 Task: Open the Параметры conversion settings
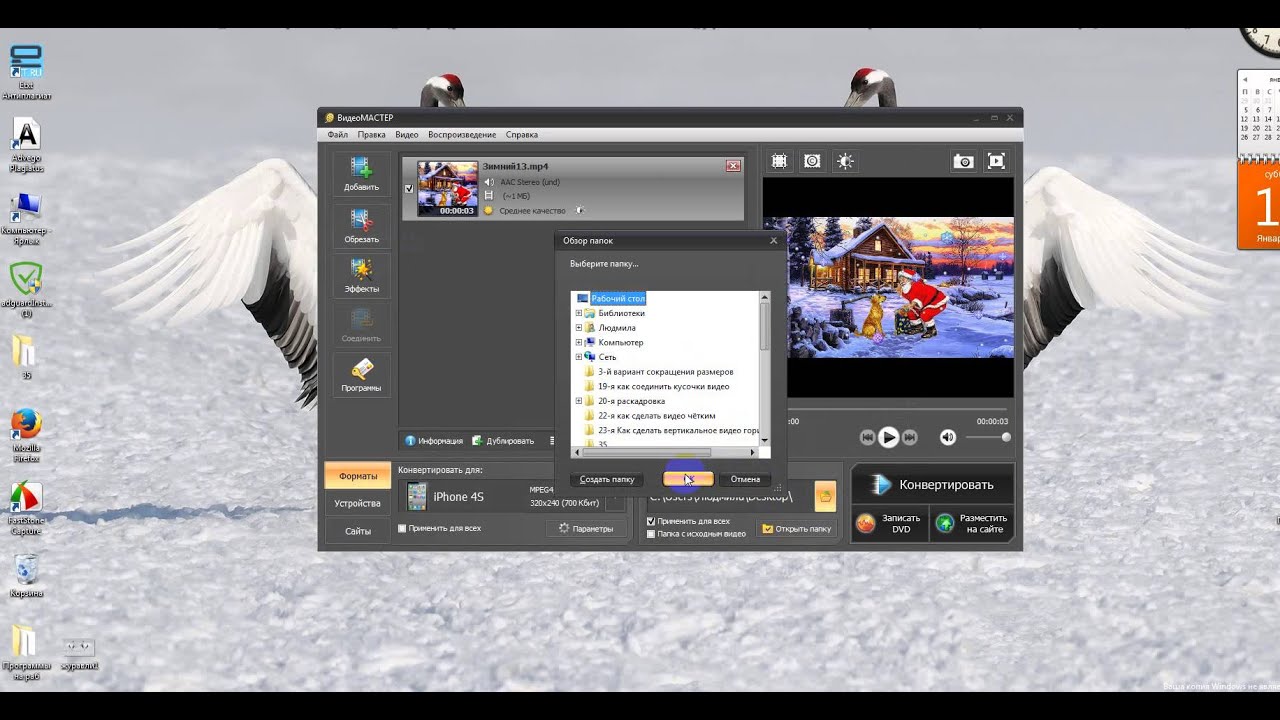[586, 528]
